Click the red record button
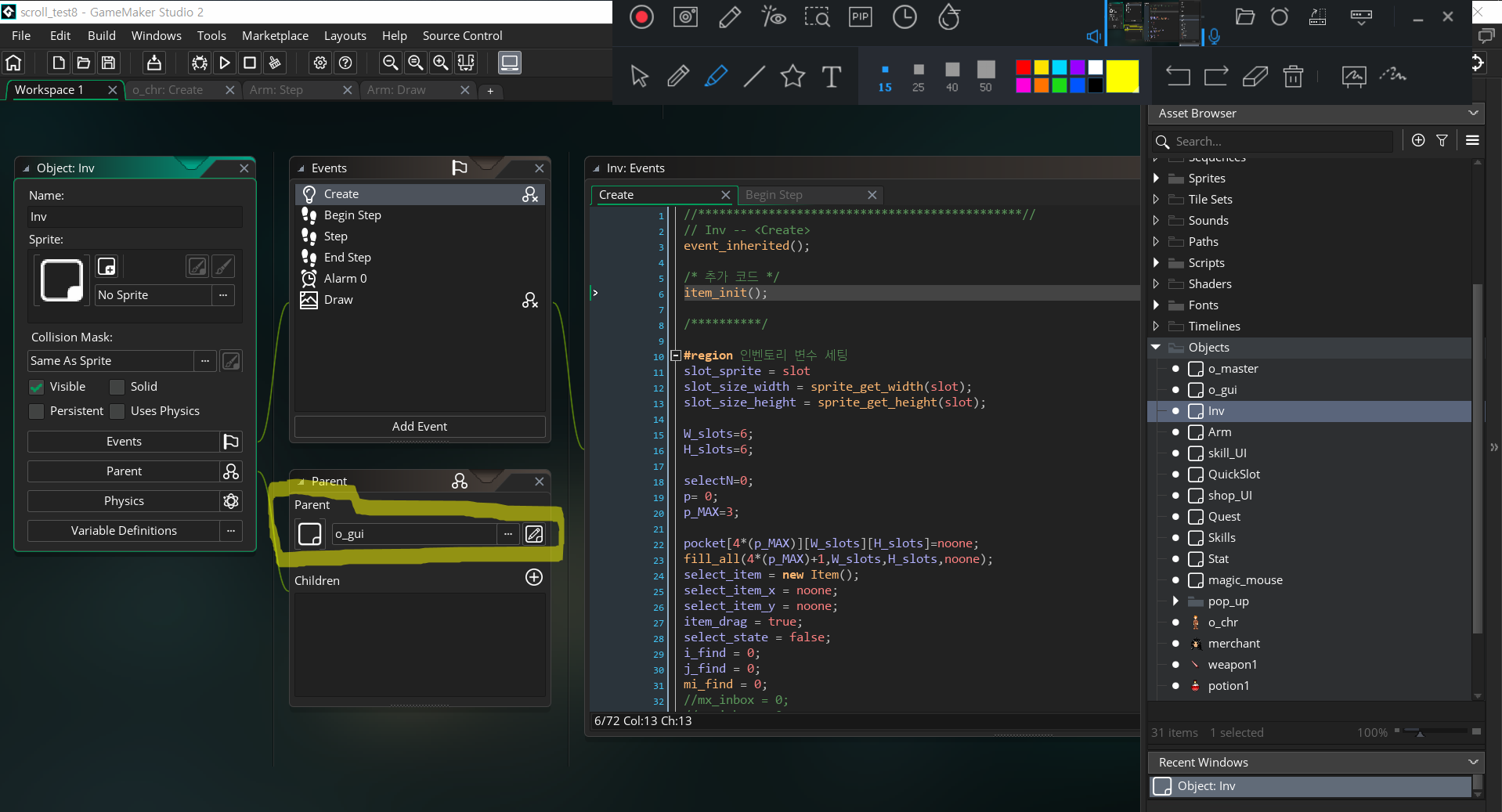 point(641,17)
